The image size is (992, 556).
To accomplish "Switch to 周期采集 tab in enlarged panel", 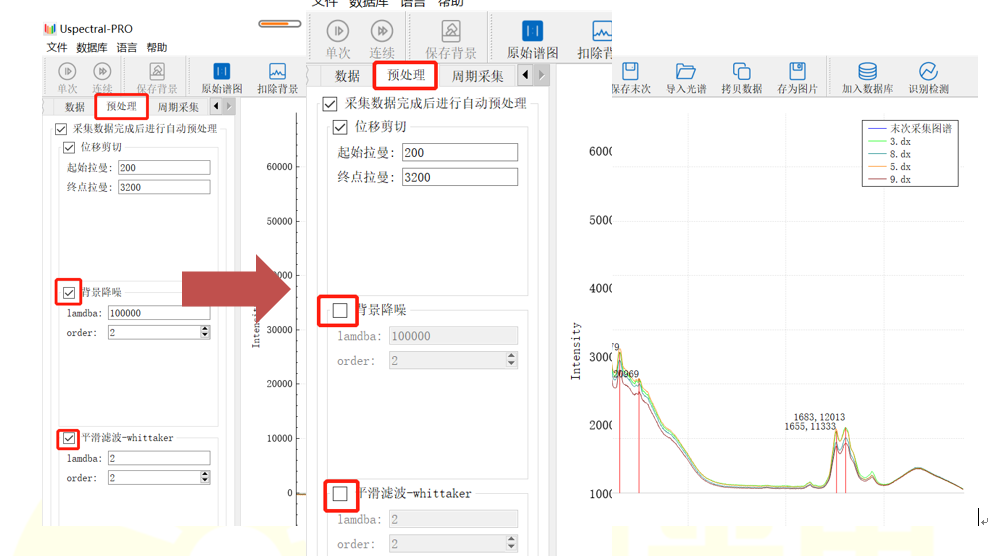I will 478,76.
